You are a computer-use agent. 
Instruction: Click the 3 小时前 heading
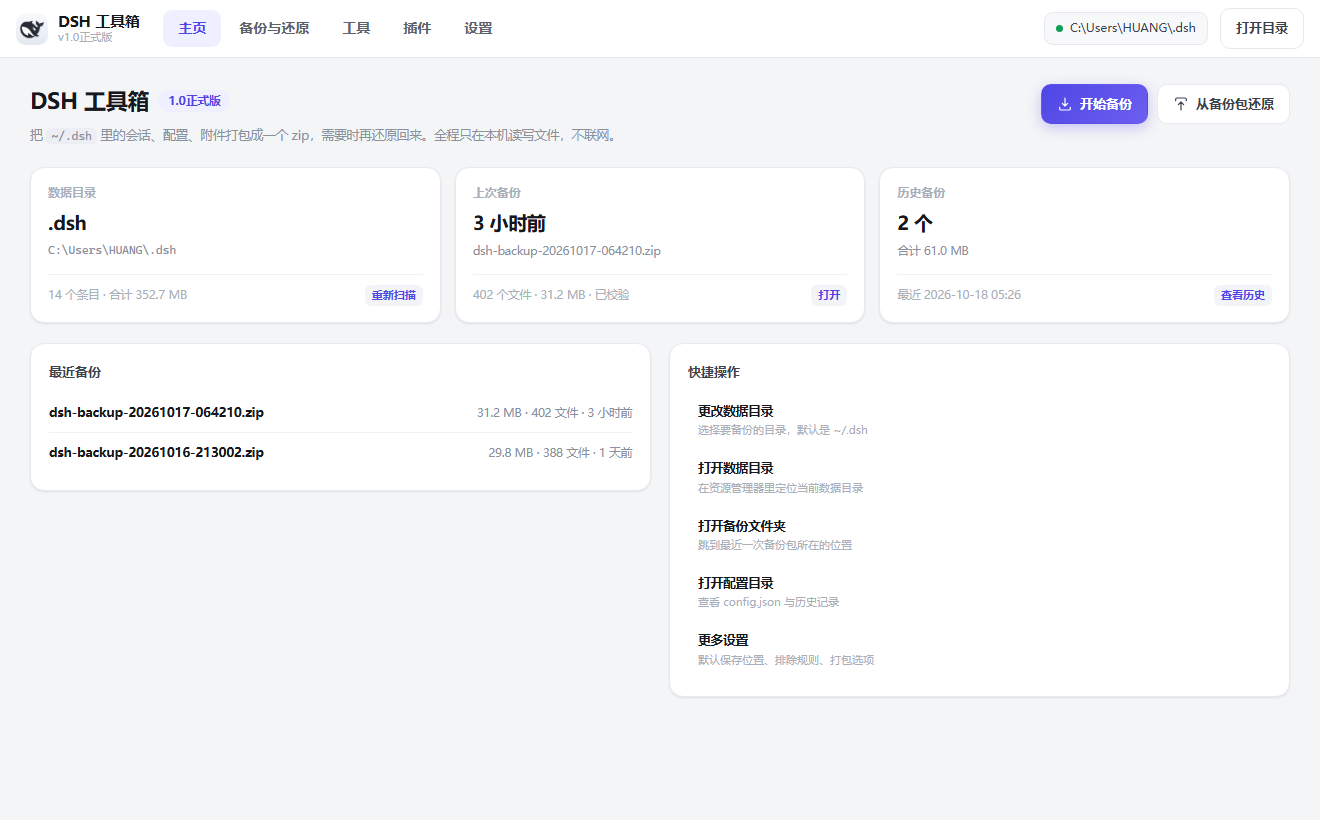click(509, 223)
